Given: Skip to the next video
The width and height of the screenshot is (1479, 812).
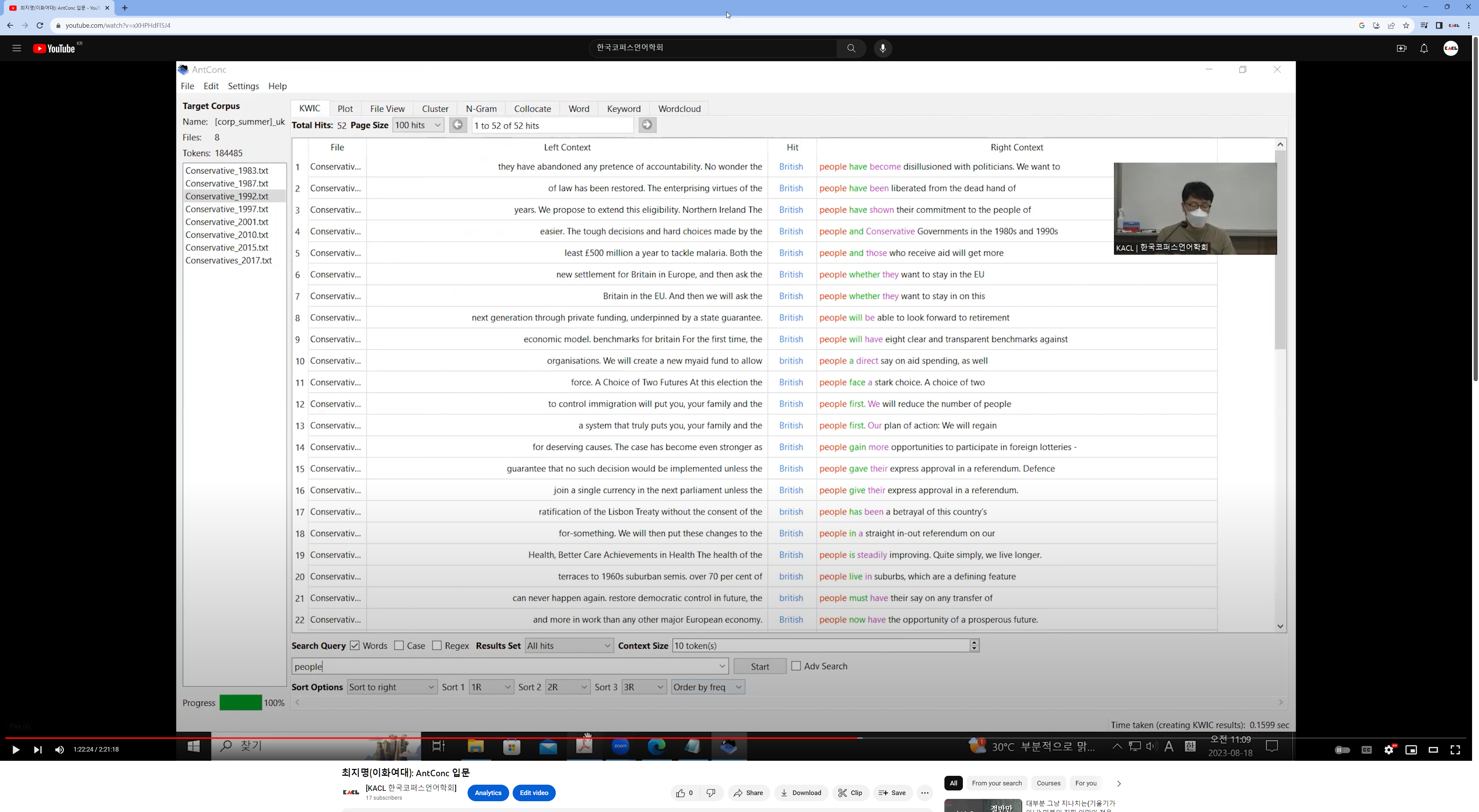Looking at the screenshot, I should (x=37, y=750).
